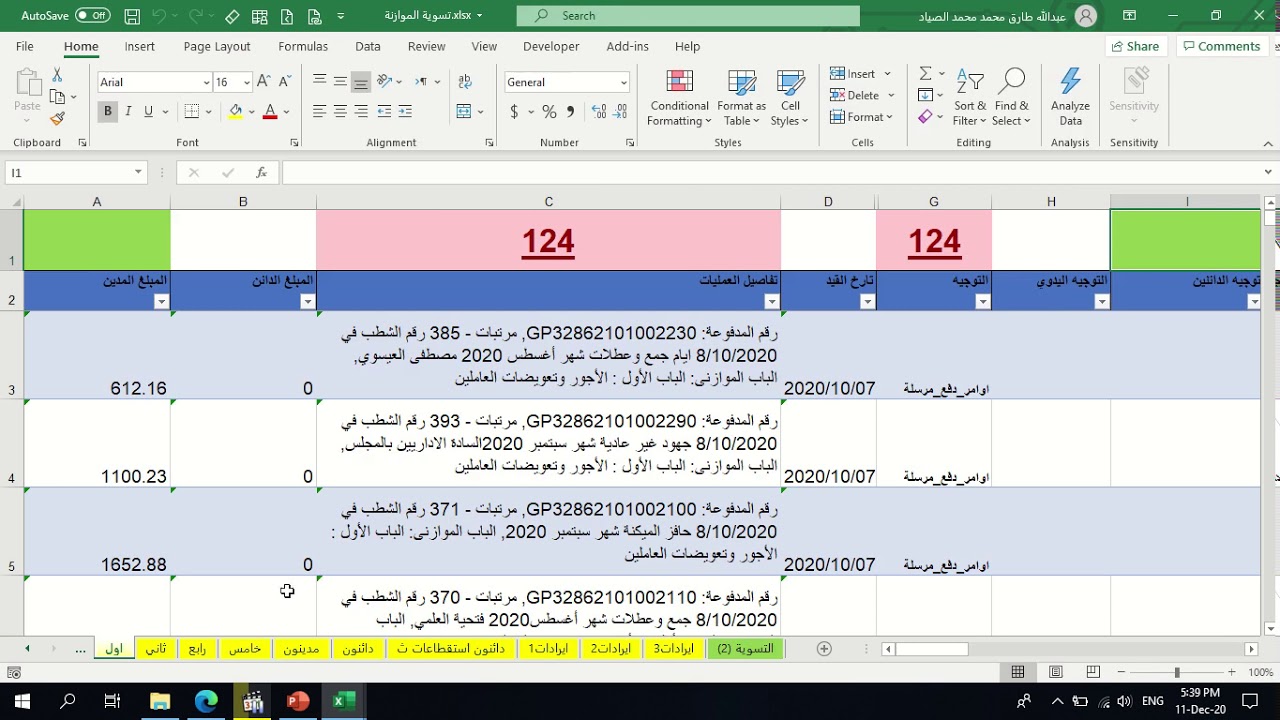Open the Formulas tab
Image resolution: width=1280 pixels, height=720 pixels.
point(303,46)
